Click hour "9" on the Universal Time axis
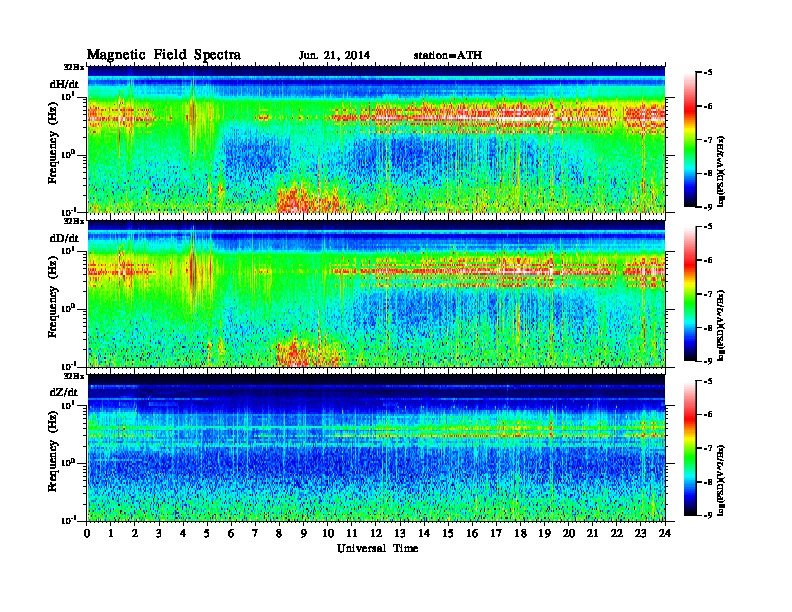 click(x=304, y=533)
